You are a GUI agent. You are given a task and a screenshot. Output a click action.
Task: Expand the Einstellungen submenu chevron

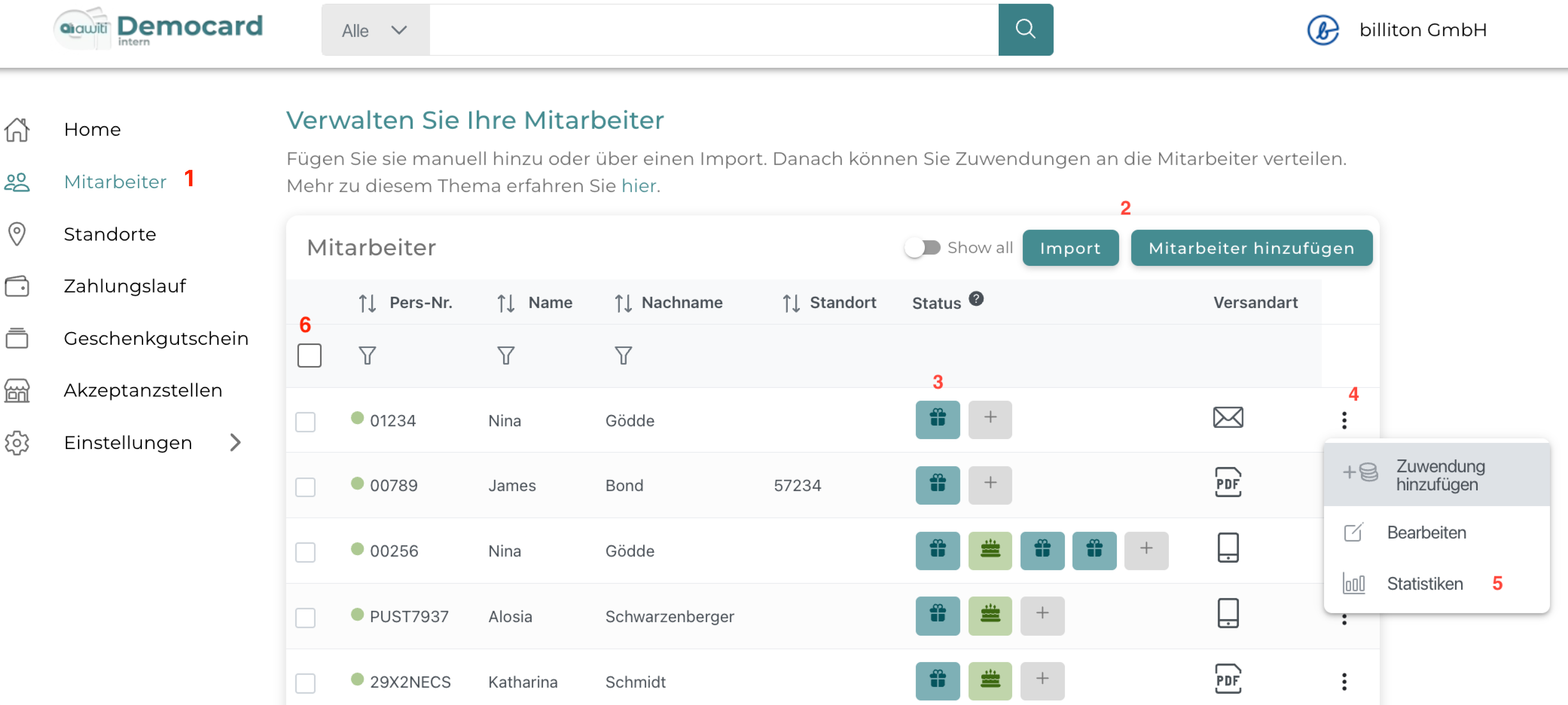click(235, 443)
